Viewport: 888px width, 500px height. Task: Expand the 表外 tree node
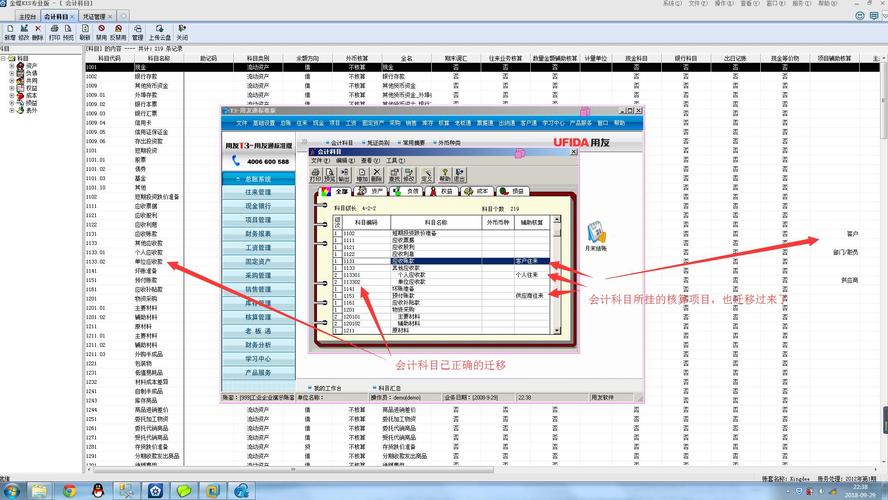(x=11, y=110)
